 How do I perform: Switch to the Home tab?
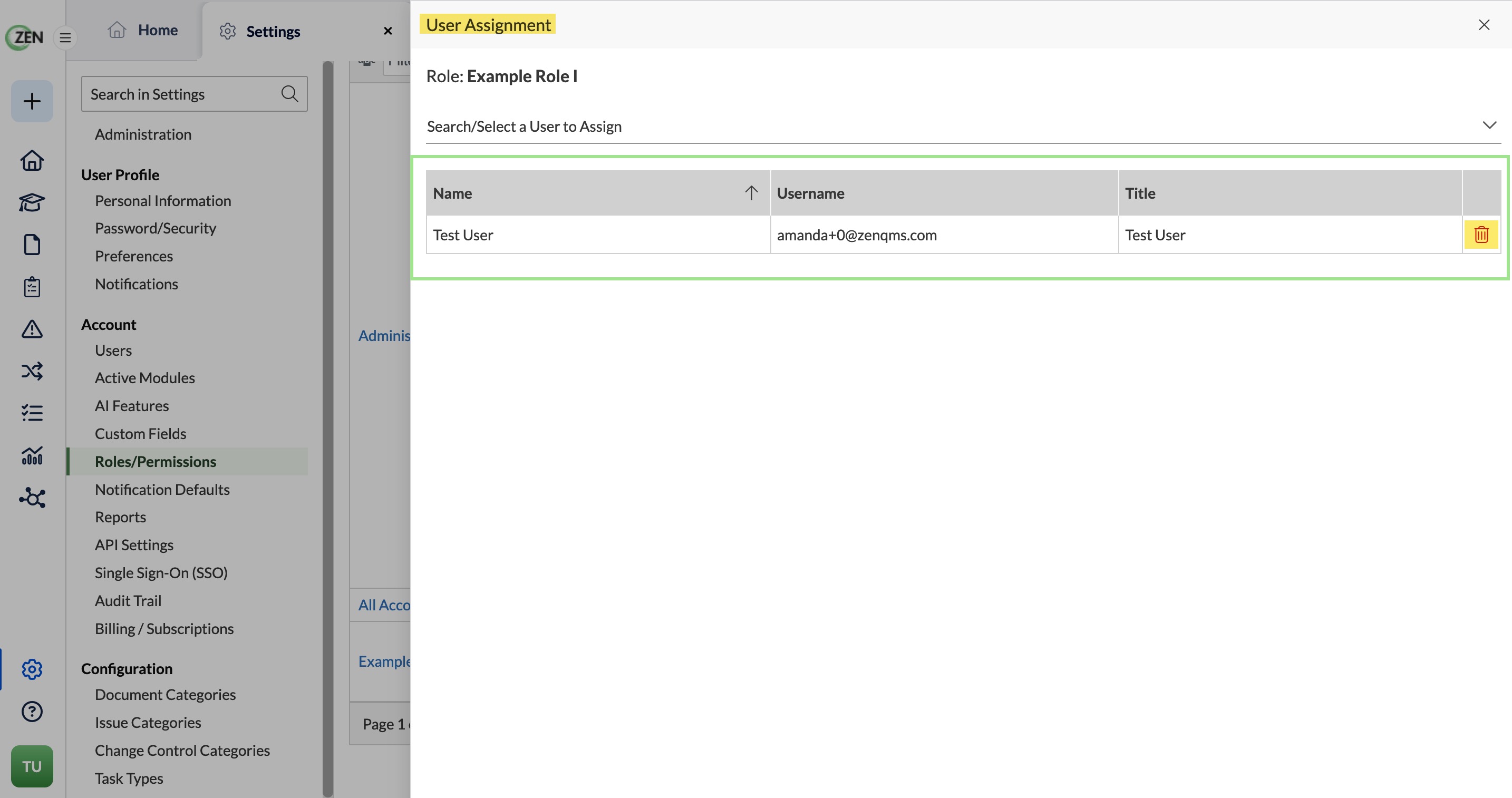[143, 30]
